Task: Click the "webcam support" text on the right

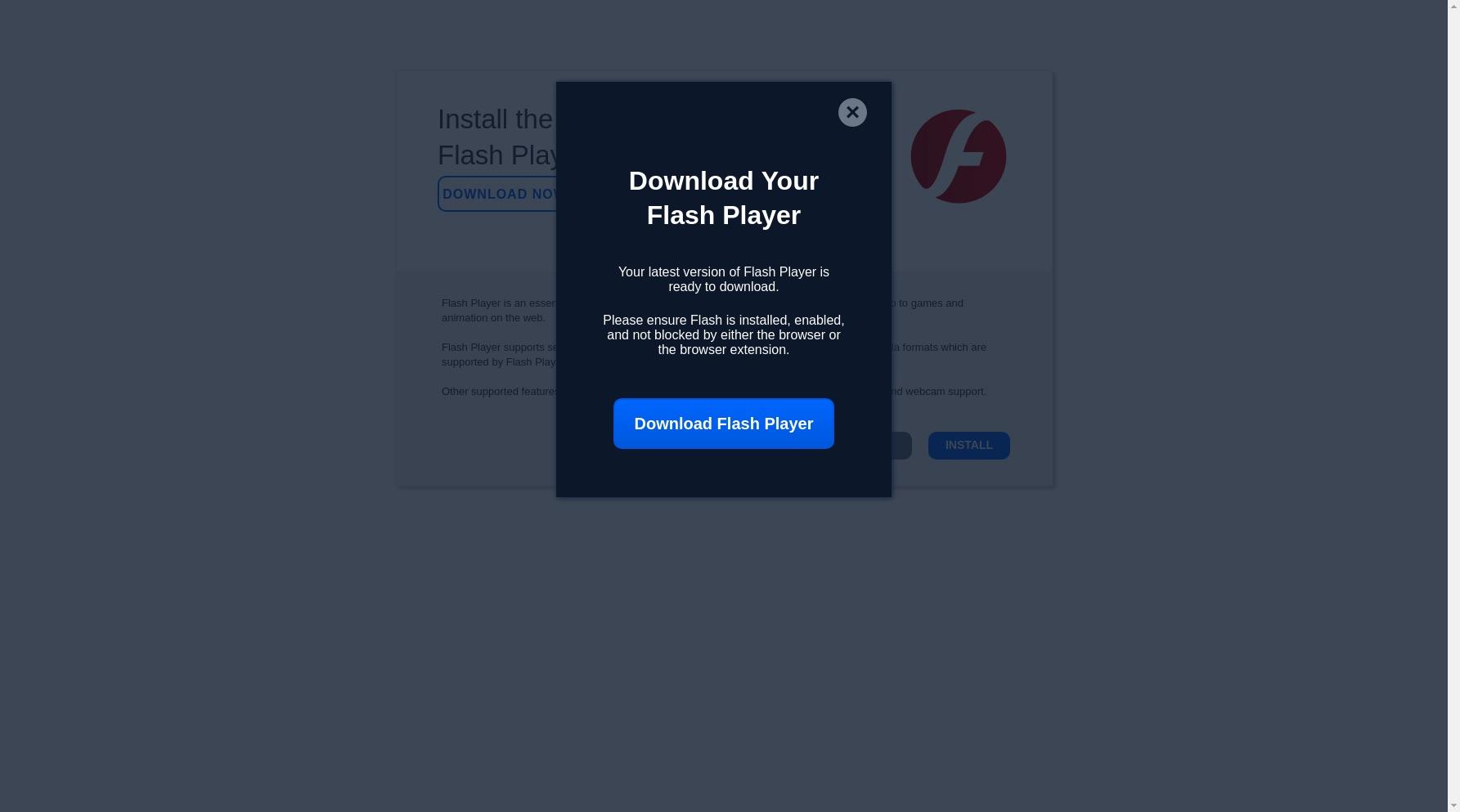Action: click(x=946, y=392)
